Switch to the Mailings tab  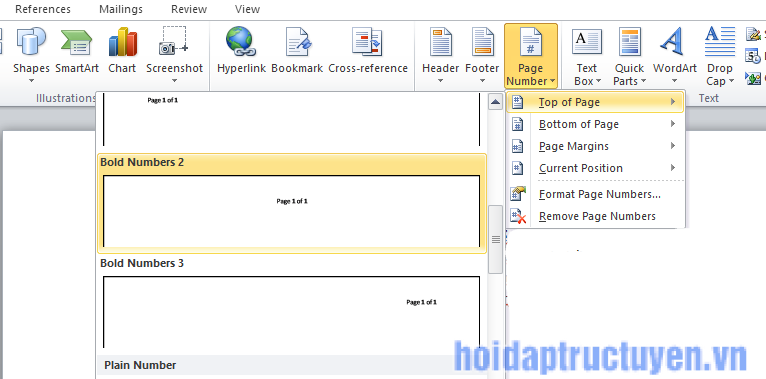click(x=121, y=9)
